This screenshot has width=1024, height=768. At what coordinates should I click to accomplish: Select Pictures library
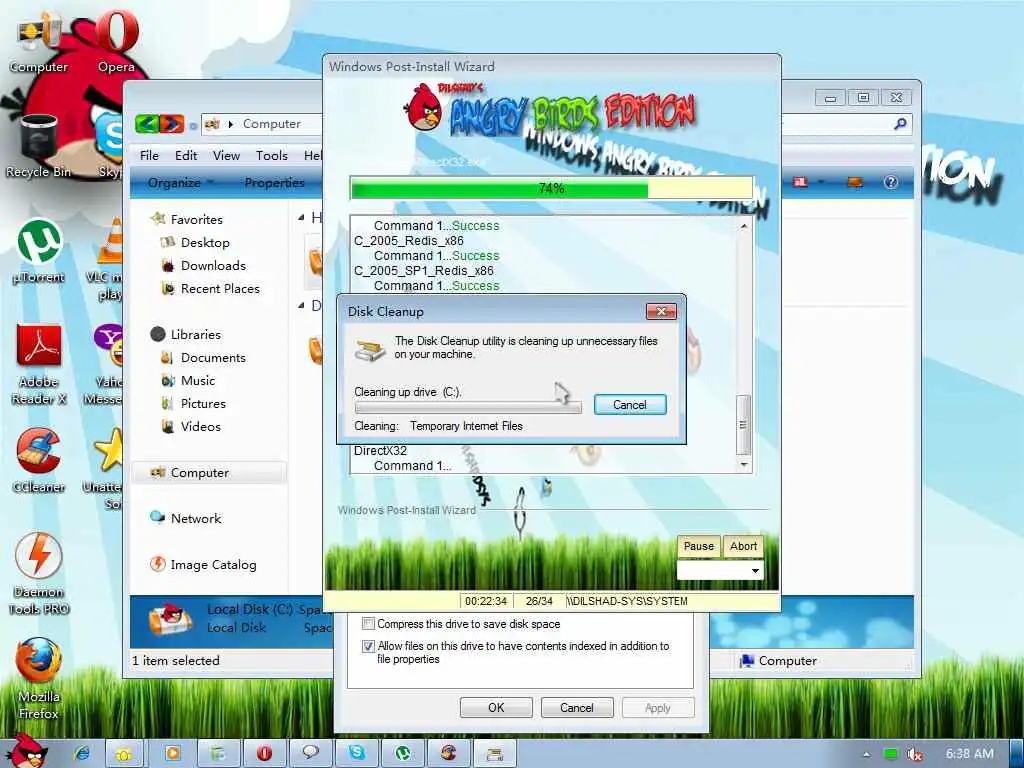click(202, 404)
